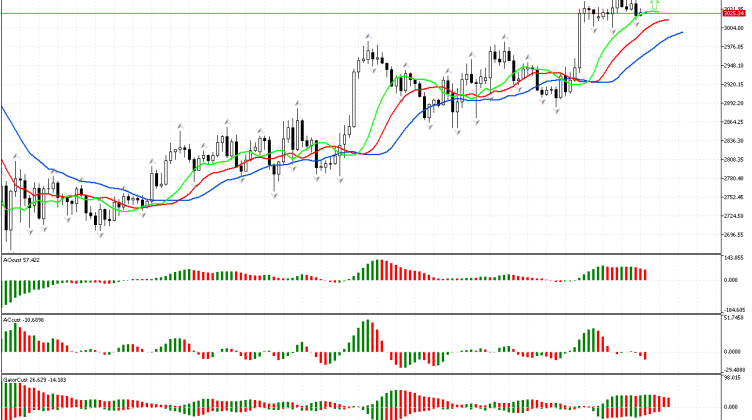Screen dimensions: 752x420
Task: Click the red current price label
Action: tap(734, 14)
